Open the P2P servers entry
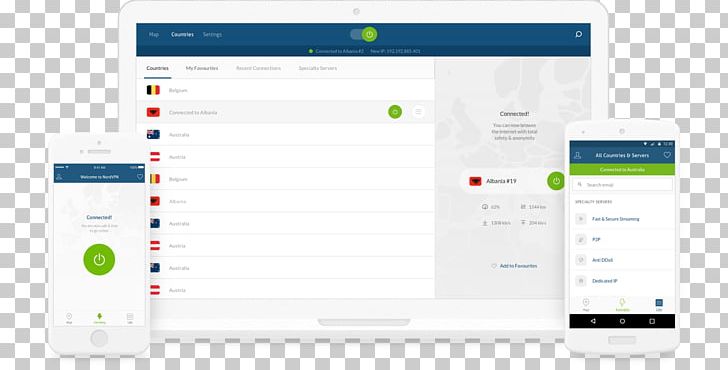The width and height of the screenshot is (728, 370). tap(622, 240)
